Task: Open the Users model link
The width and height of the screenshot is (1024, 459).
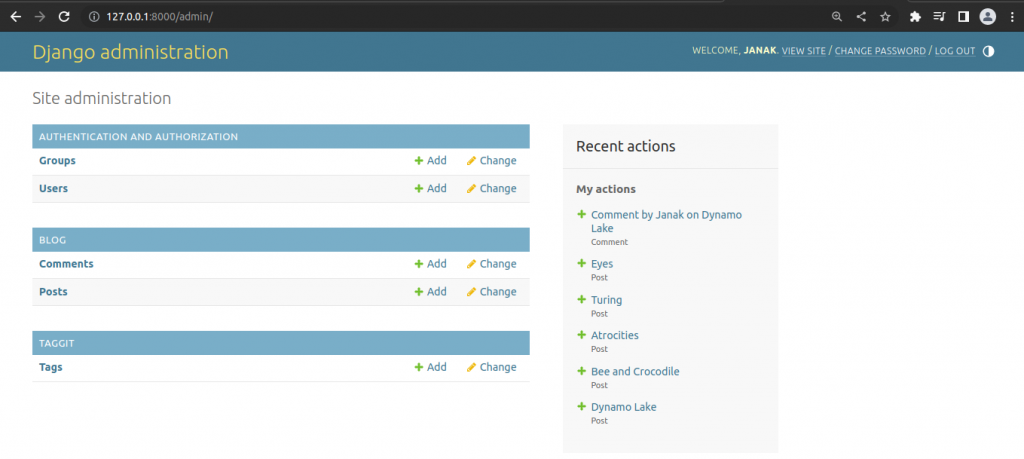Action: (x=54, y=188)
